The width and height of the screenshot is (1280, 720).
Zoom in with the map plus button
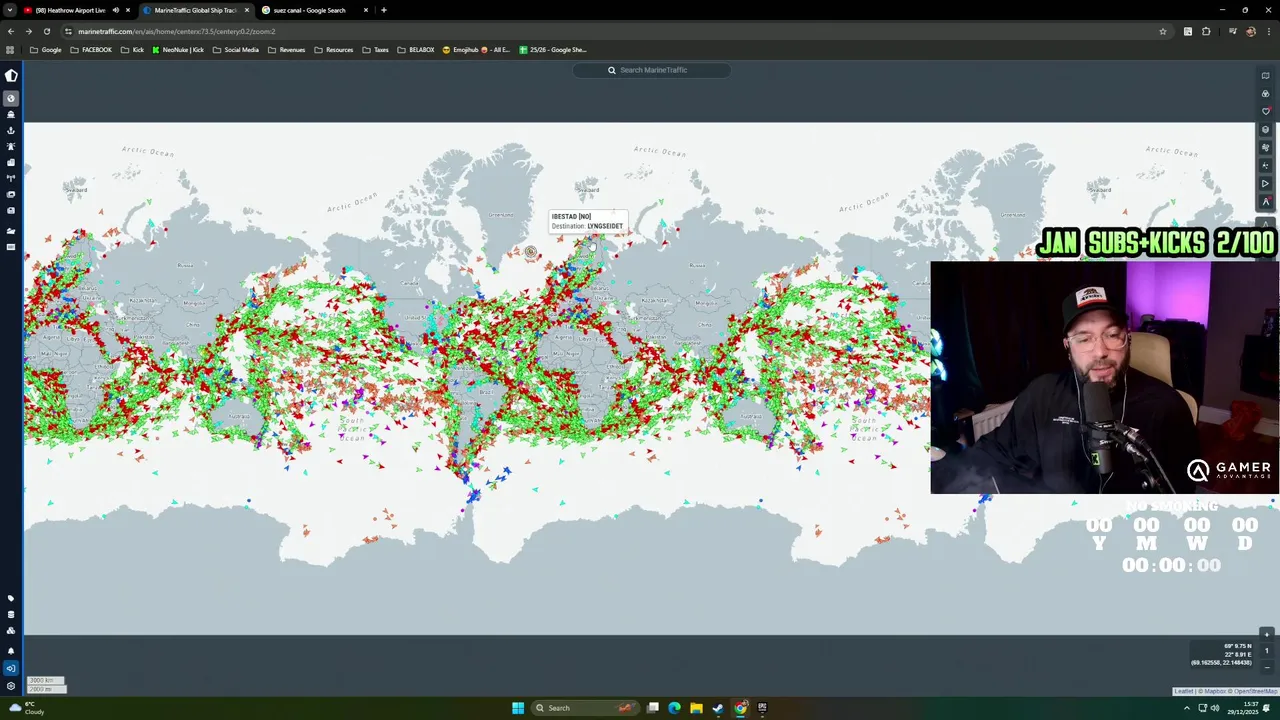pos(1267,635)
